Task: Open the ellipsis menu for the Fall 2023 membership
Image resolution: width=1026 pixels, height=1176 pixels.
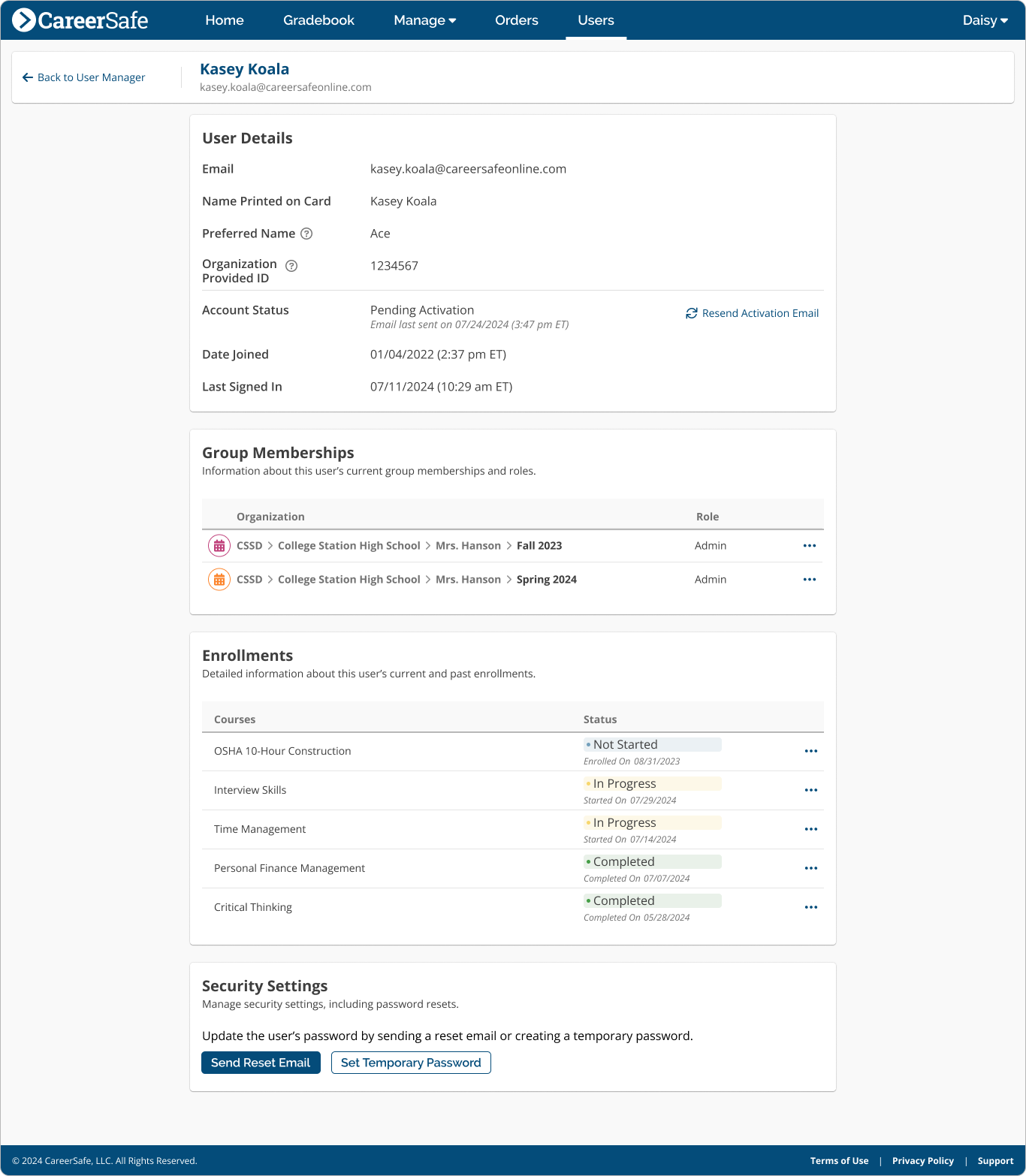Action: point(810,545)
